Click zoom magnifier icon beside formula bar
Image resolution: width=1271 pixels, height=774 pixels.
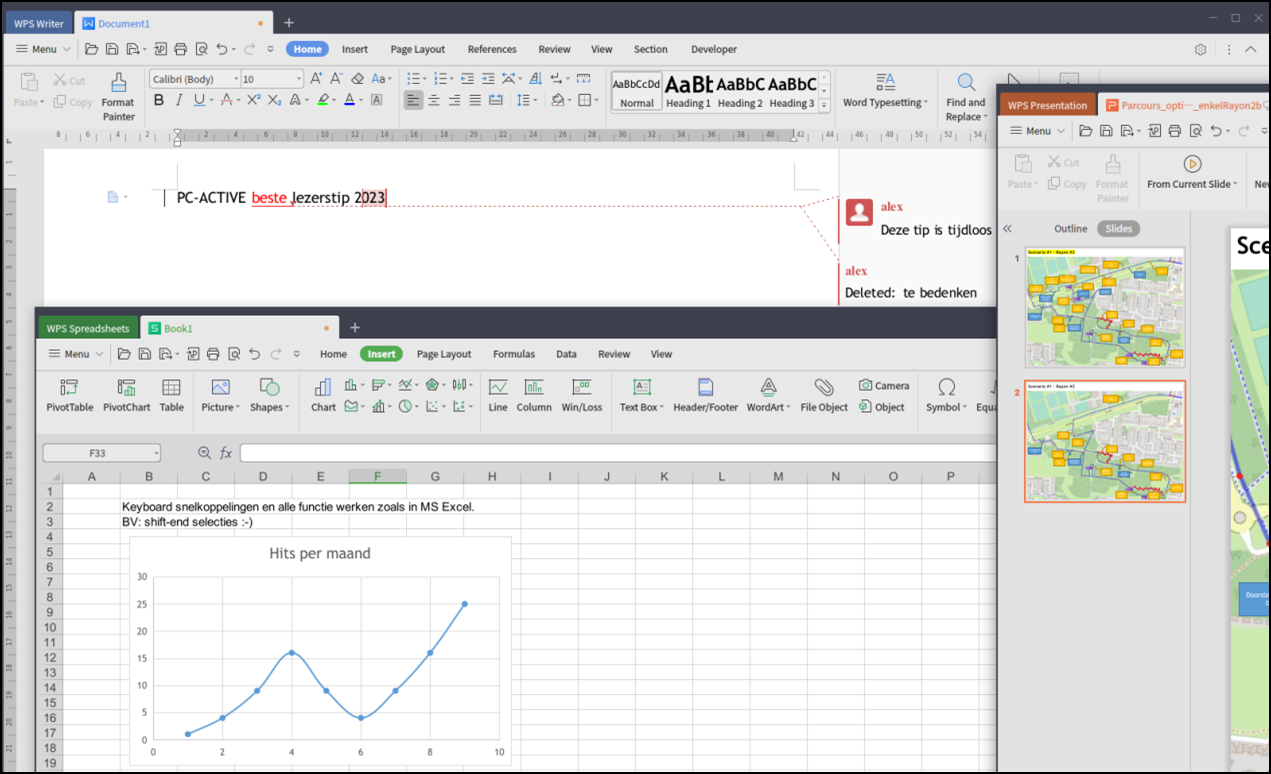point(205,453)
